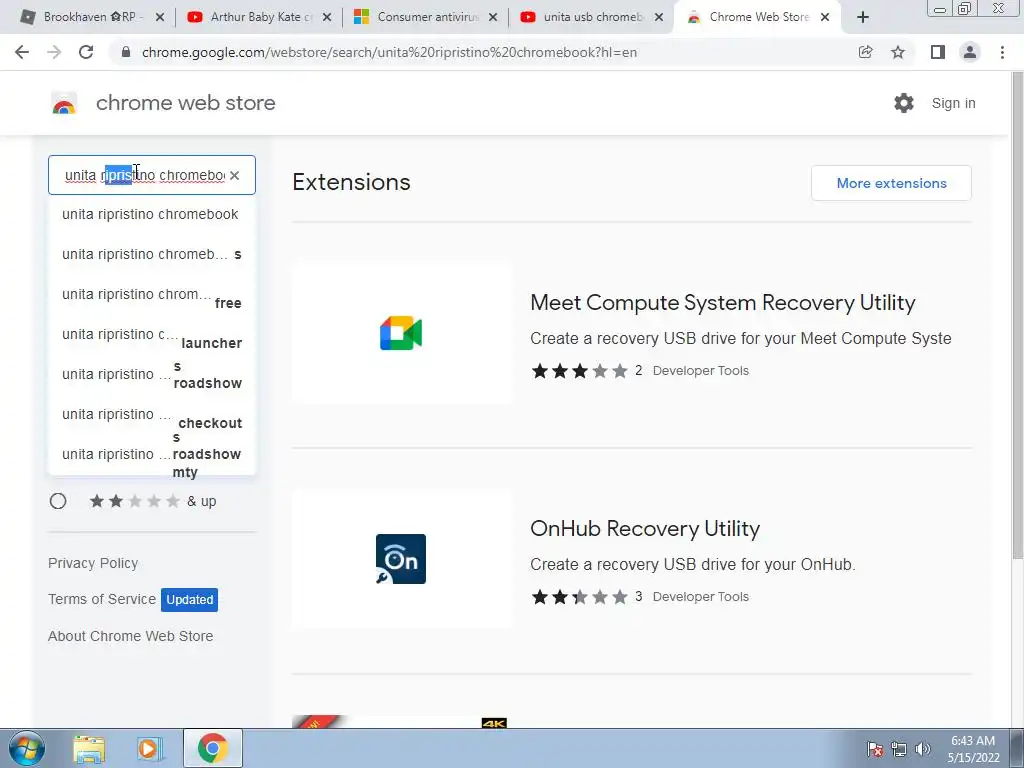Open a new tab with plus button
1024x768 pixels.
coord(863,17)
